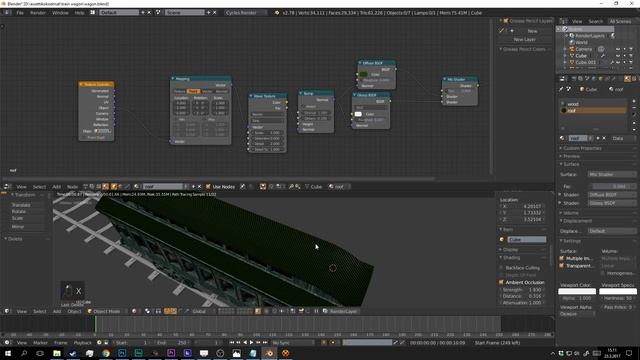Open the Cycles Render engine dropdown
Viewport: 640px width, 360px height.
click(246, 13)
